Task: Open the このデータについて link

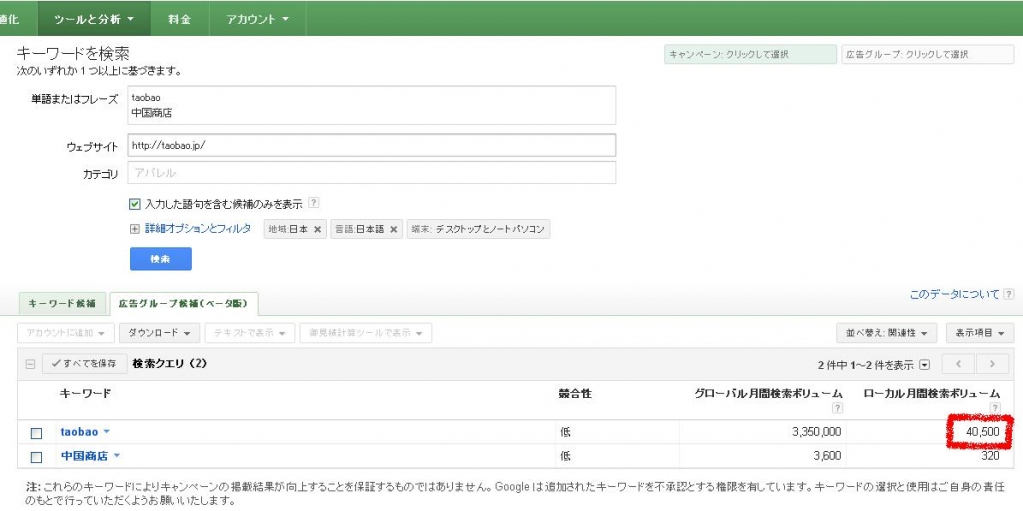Action: click(954, 294)
